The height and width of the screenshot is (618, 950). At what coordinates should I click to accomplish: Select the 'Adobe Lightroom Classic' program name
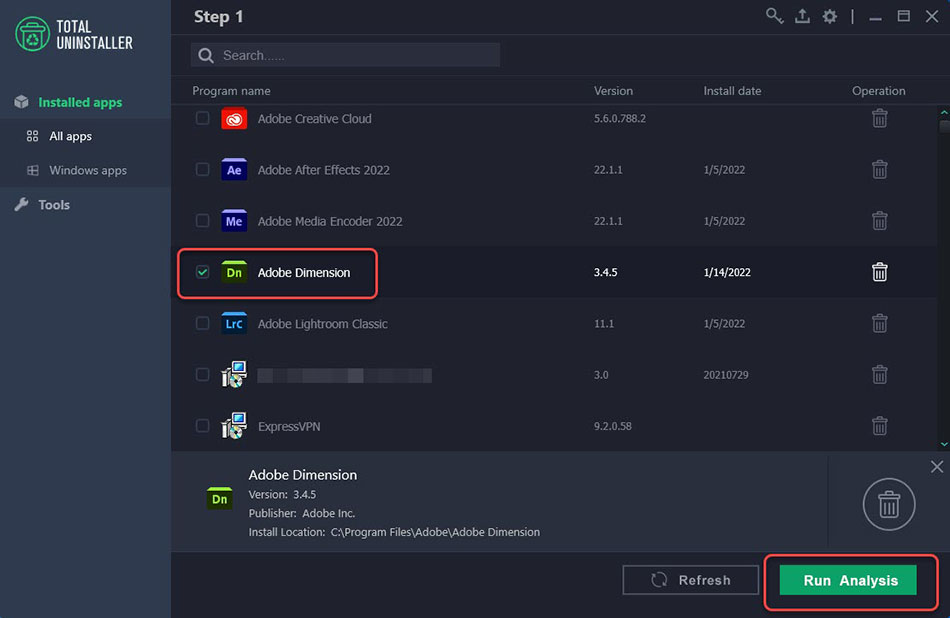point(322,324)
